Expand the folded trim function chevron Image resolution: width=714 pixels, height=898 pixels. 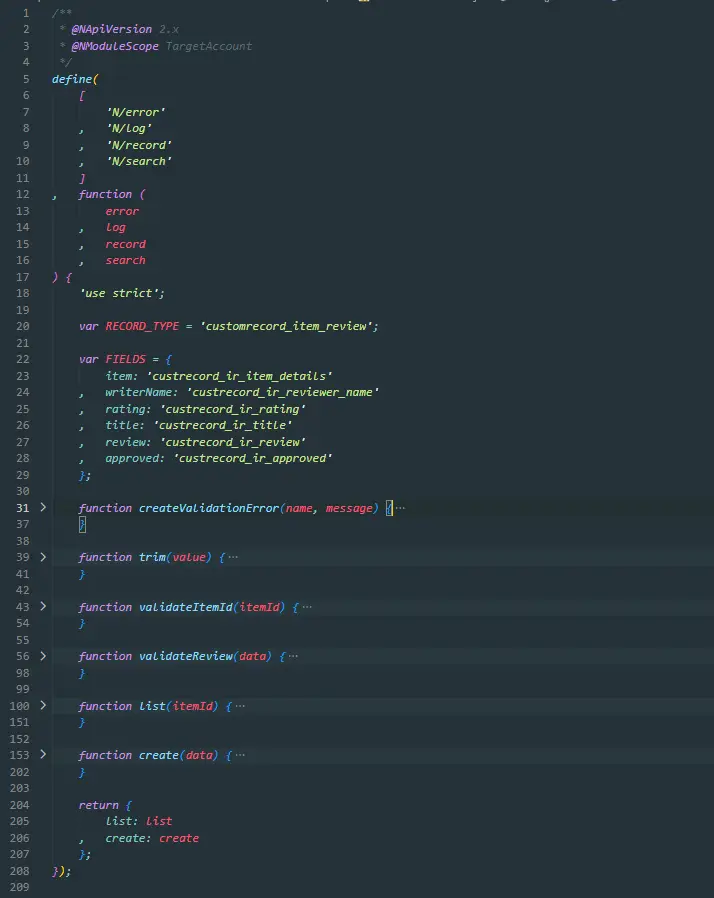tap(43, 557)
